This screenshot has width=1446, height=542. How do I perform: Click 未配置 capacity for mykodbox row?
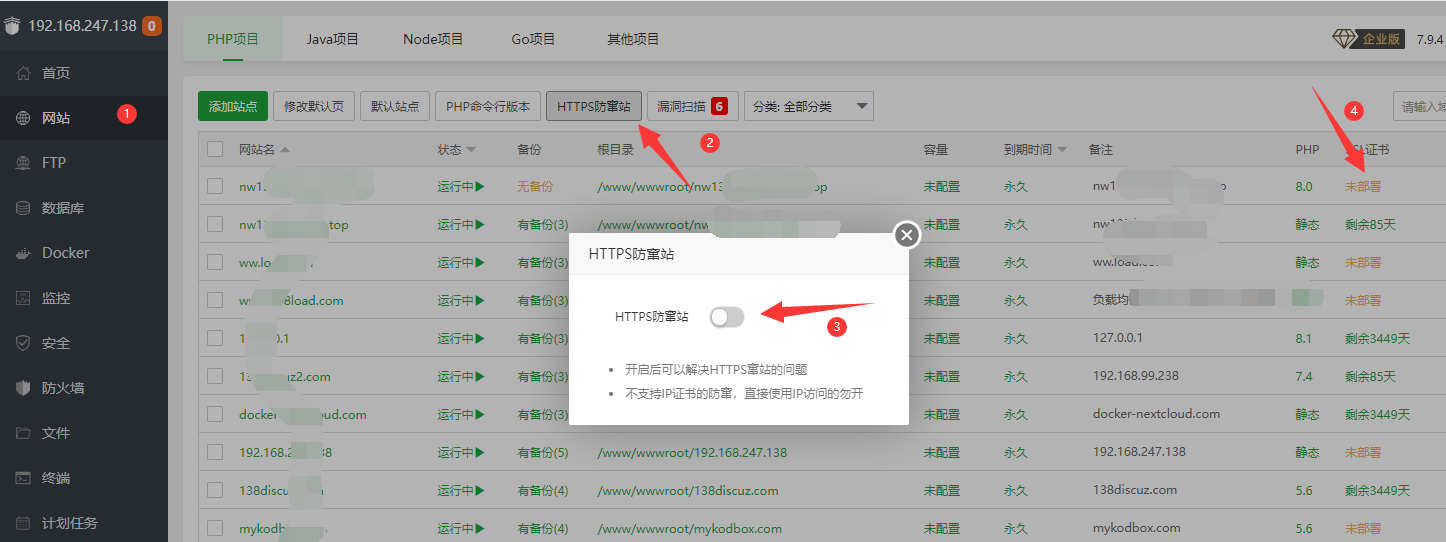941,528
